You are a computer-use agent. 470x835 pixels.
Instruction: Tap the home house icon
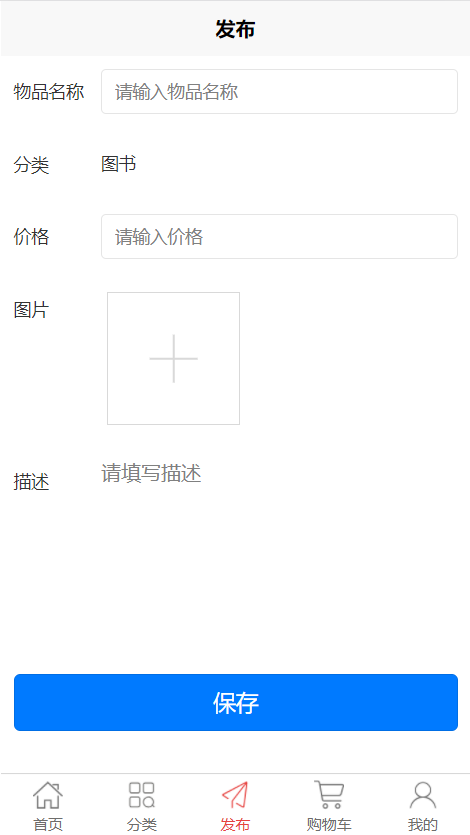48,795
